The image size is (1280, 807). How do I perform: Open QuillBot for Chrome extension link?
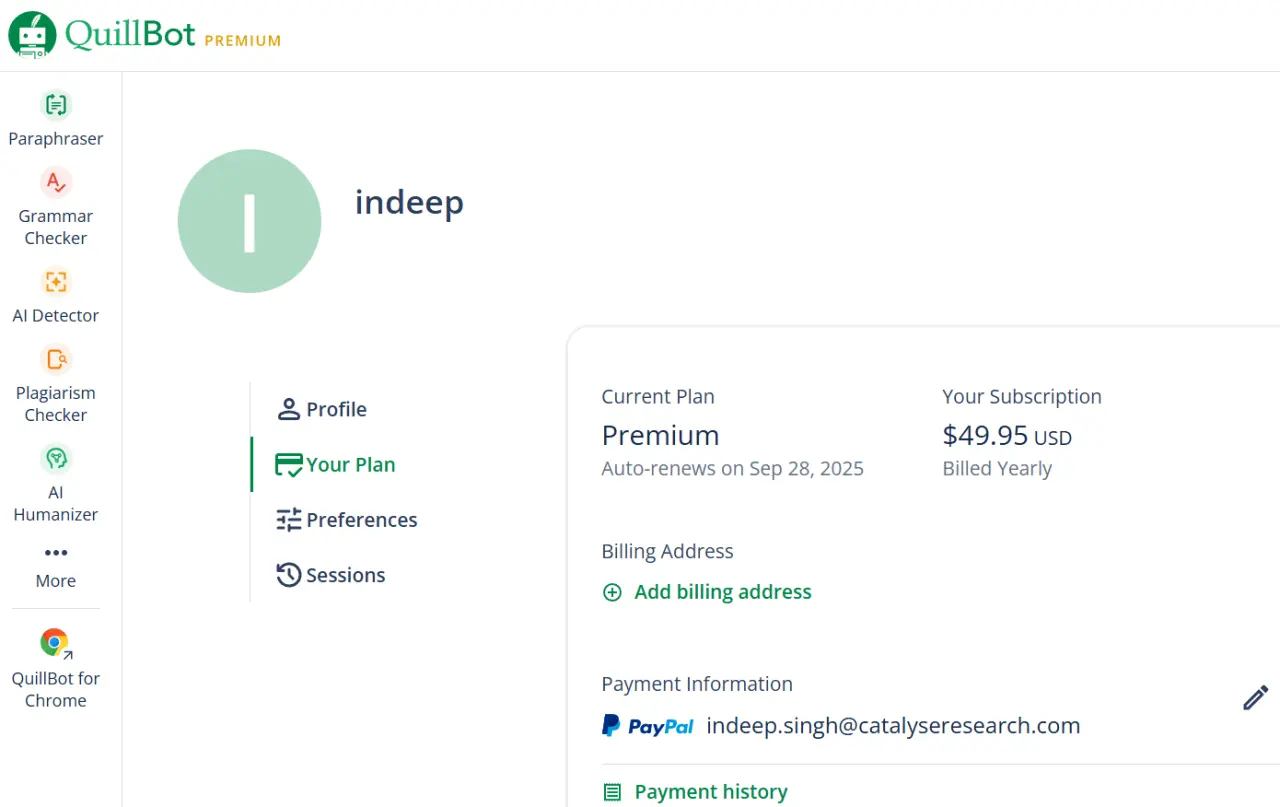tap(56, 668)
